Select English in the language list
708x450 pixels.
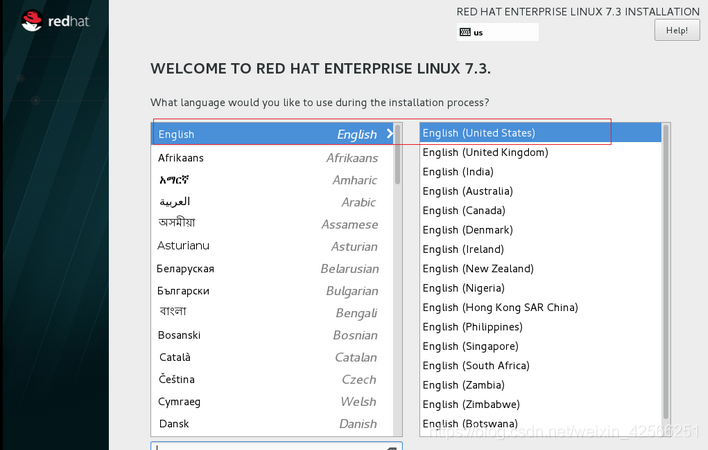pos(273,134)
